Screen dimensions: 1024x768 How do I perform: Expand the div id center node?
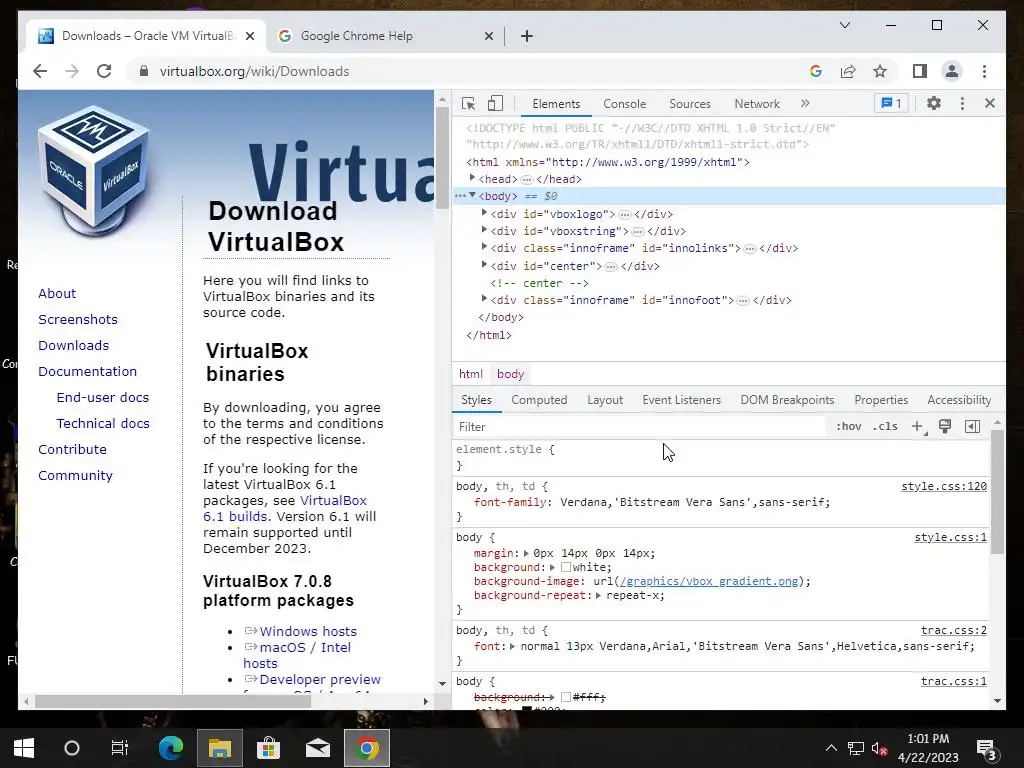[x=484, y=264]
